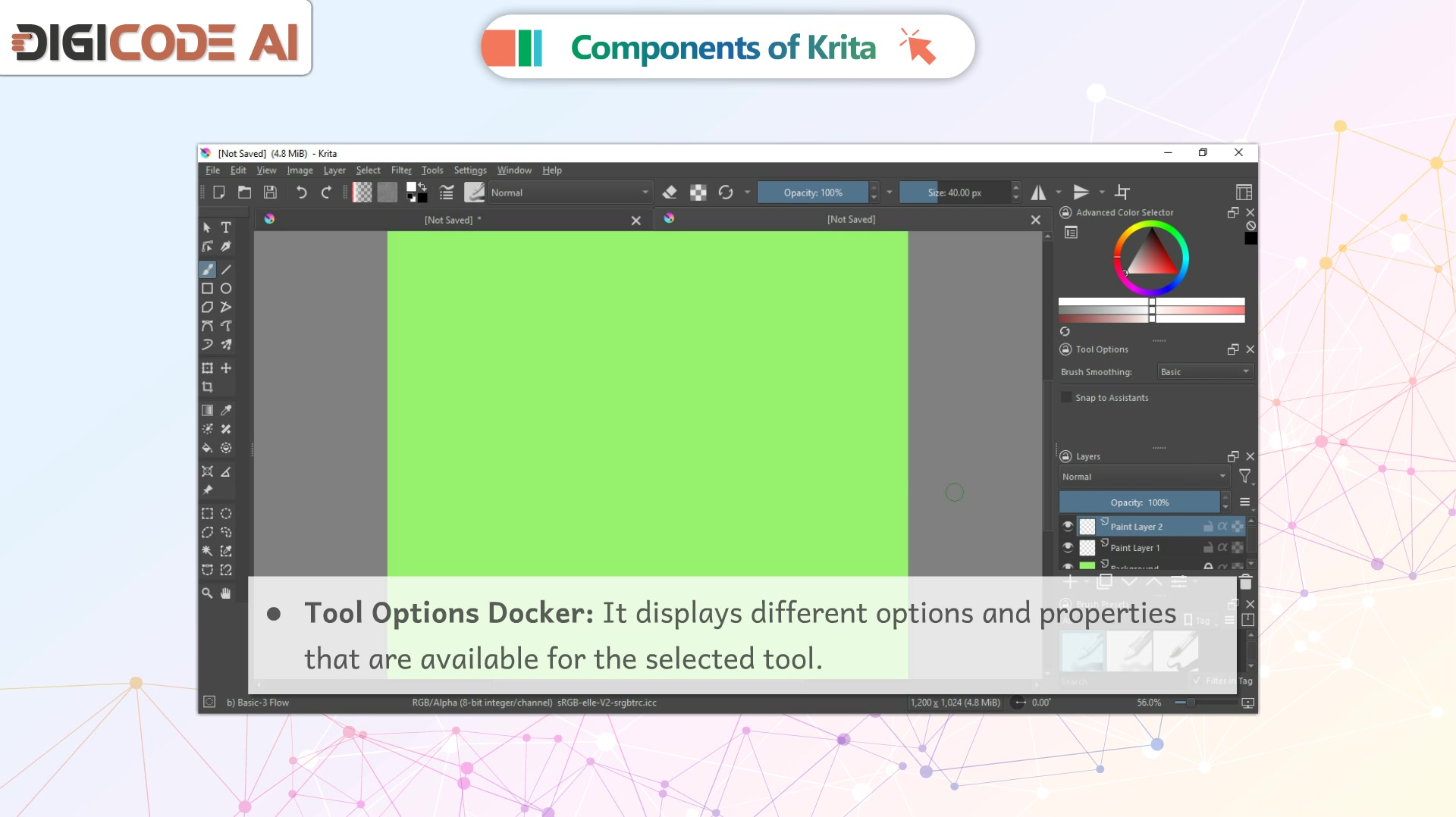Open the 56.0% zoom level dropdown
The width and height of the screenshot is (1456, 817).
click(1149, 703)
